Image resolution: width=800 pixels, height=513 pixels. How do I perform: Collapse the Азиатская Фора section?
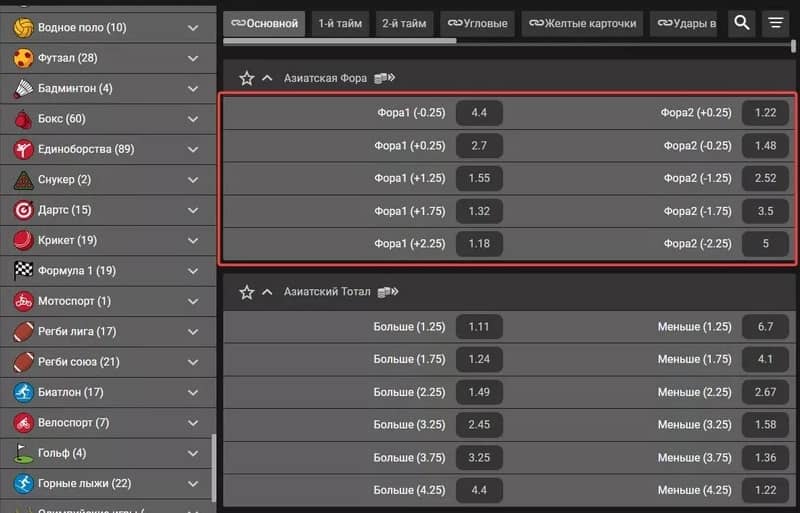(267, 78)
